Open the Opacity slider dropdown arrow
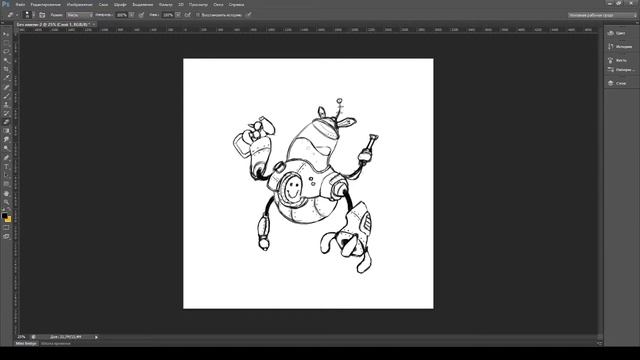Viewport: 640px width, 360px height. [132, 15]
